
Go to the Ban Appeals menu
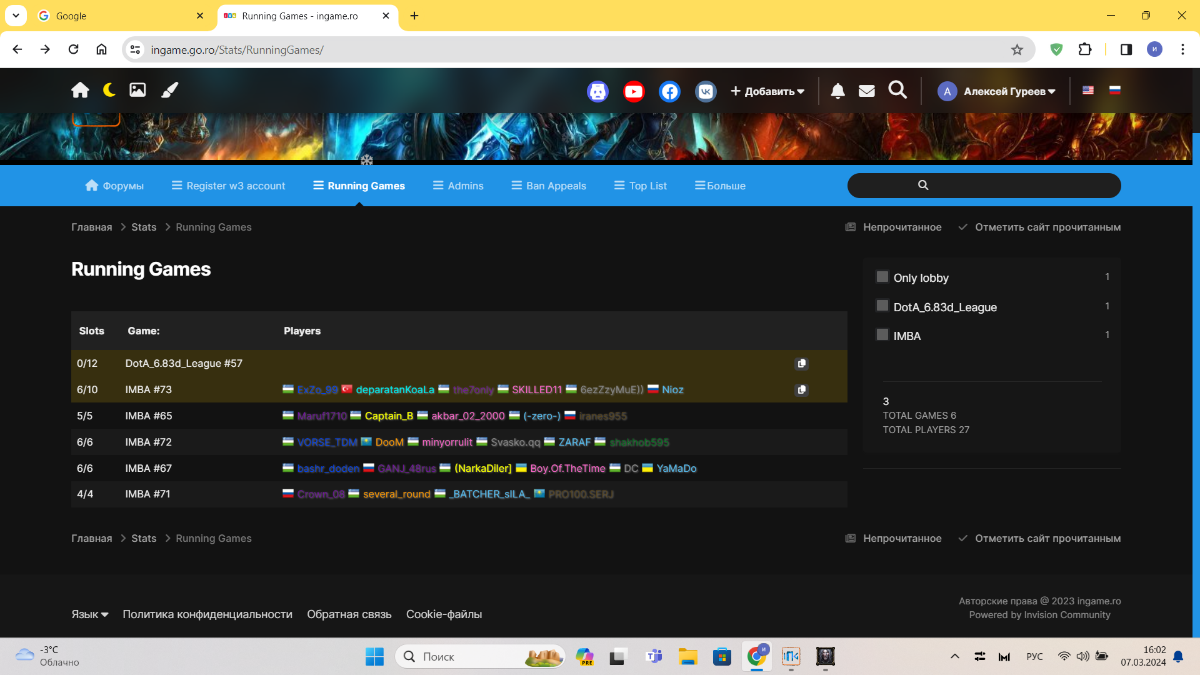click(x=548, y=185)
